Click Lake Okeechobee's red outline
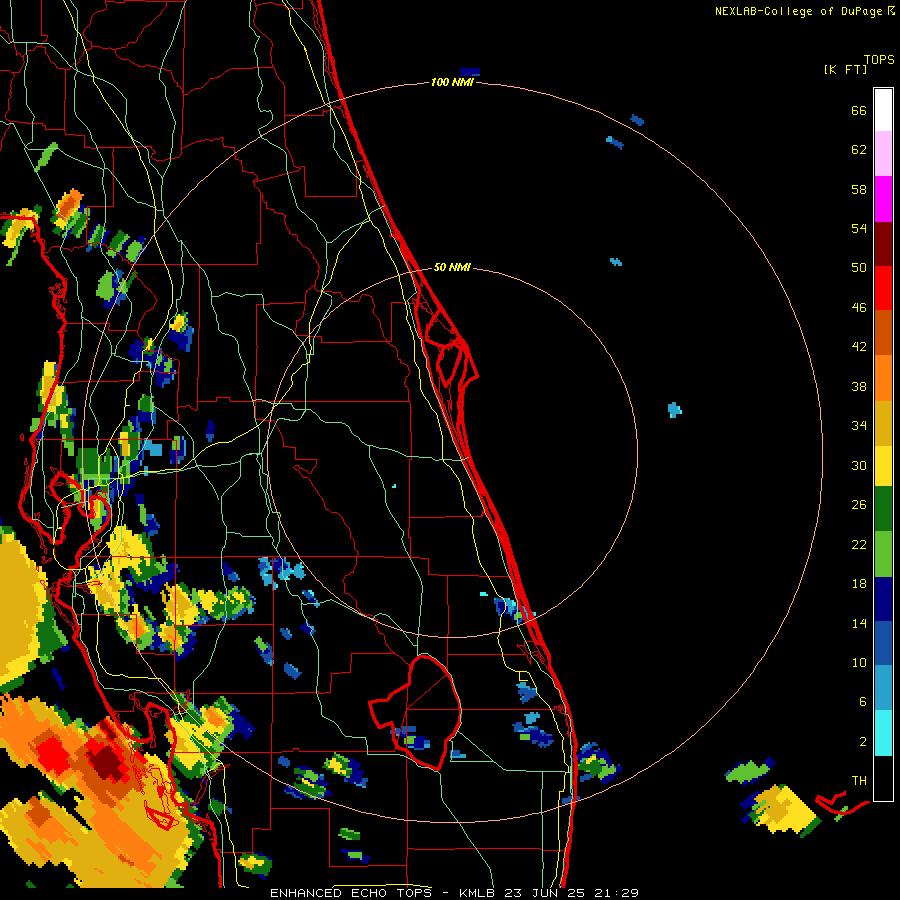The width and height of the screenshot is (900, 900). click(417, 712)
